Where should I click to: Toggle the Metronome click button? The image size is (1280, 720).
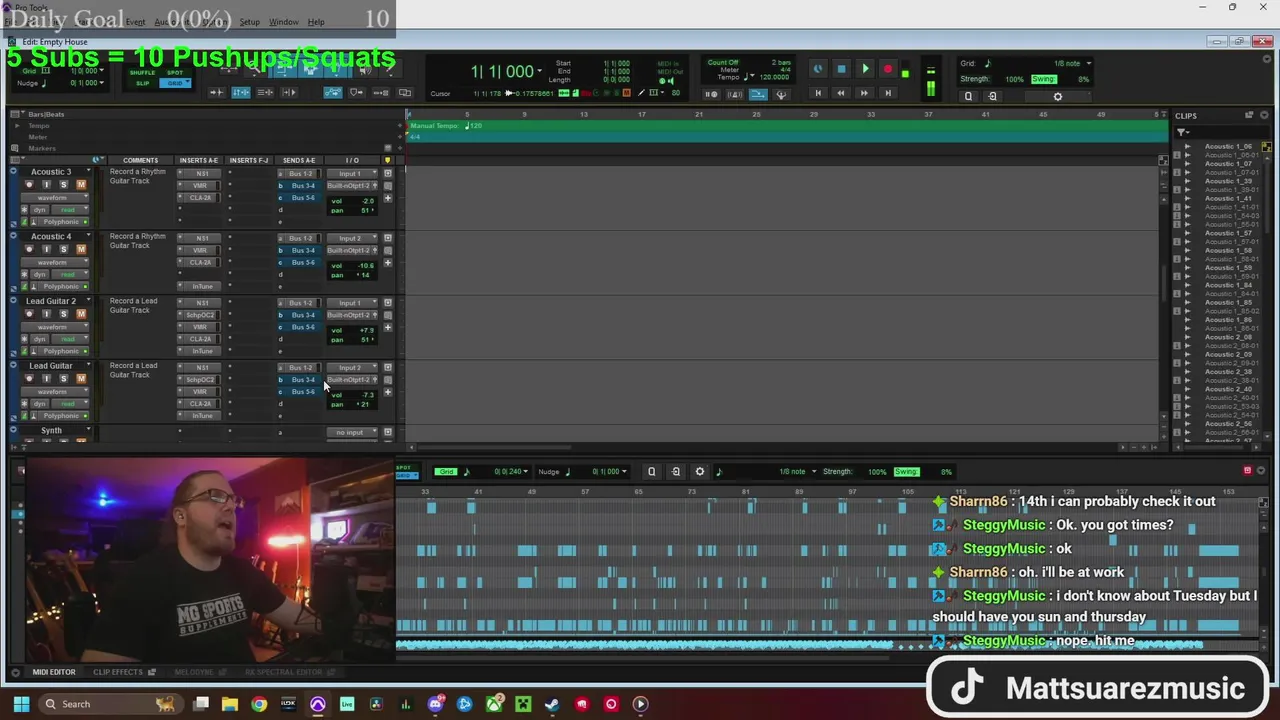[x=735, y=95]
